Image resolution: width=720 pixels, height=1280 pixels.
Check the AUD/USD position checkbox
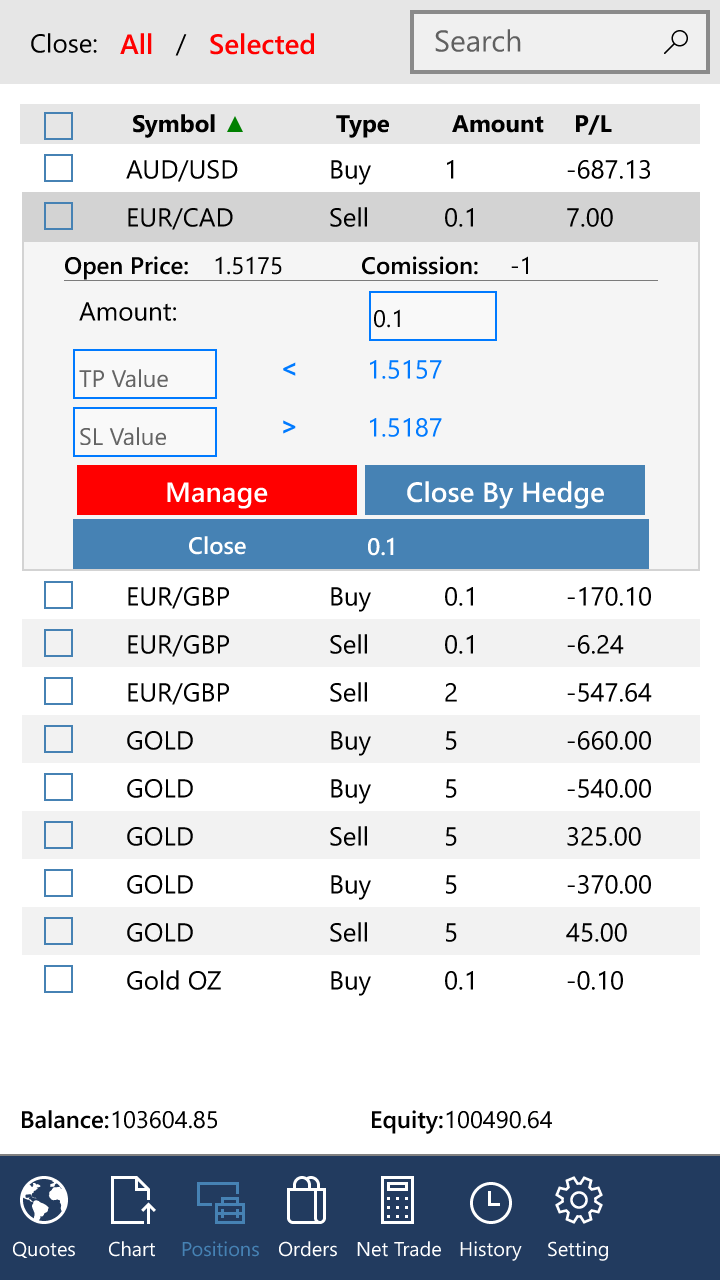point(59,168)
